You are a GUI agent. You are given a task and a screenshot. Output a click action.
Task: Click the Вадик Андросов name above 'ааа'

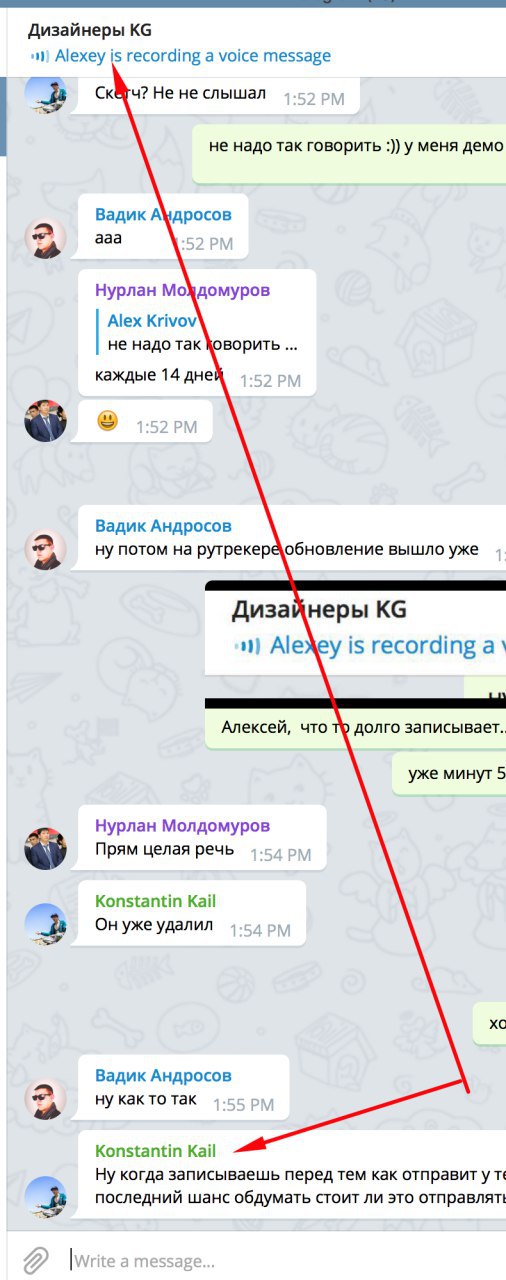coord(163,214)
